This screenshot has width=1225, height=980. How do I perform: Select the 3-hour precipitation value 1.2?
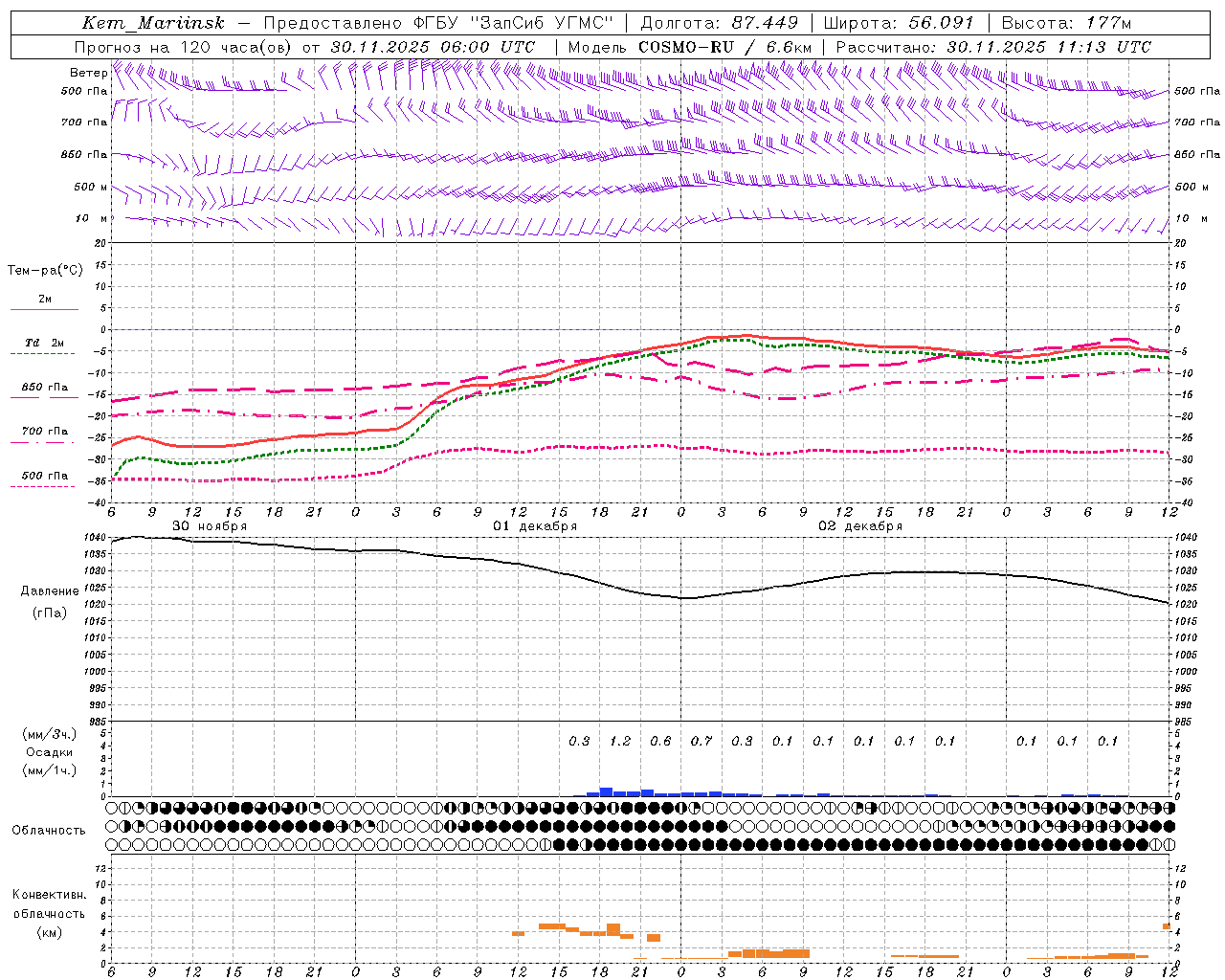click(x=620, y=741)
